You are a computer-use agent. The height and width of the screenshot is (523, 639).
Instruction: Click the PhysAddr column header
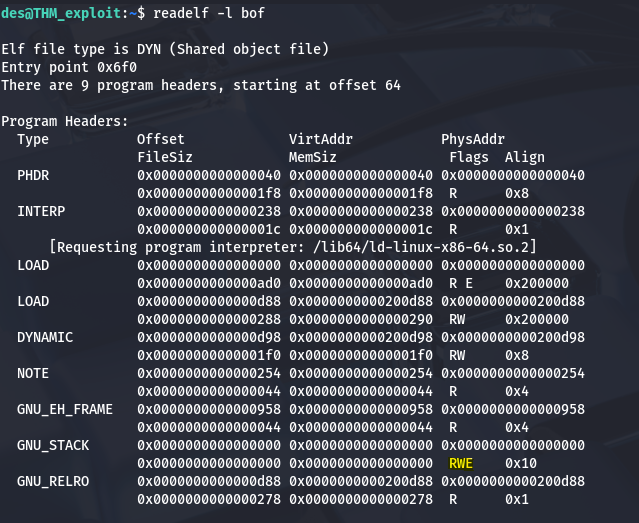tap(473, 139)
